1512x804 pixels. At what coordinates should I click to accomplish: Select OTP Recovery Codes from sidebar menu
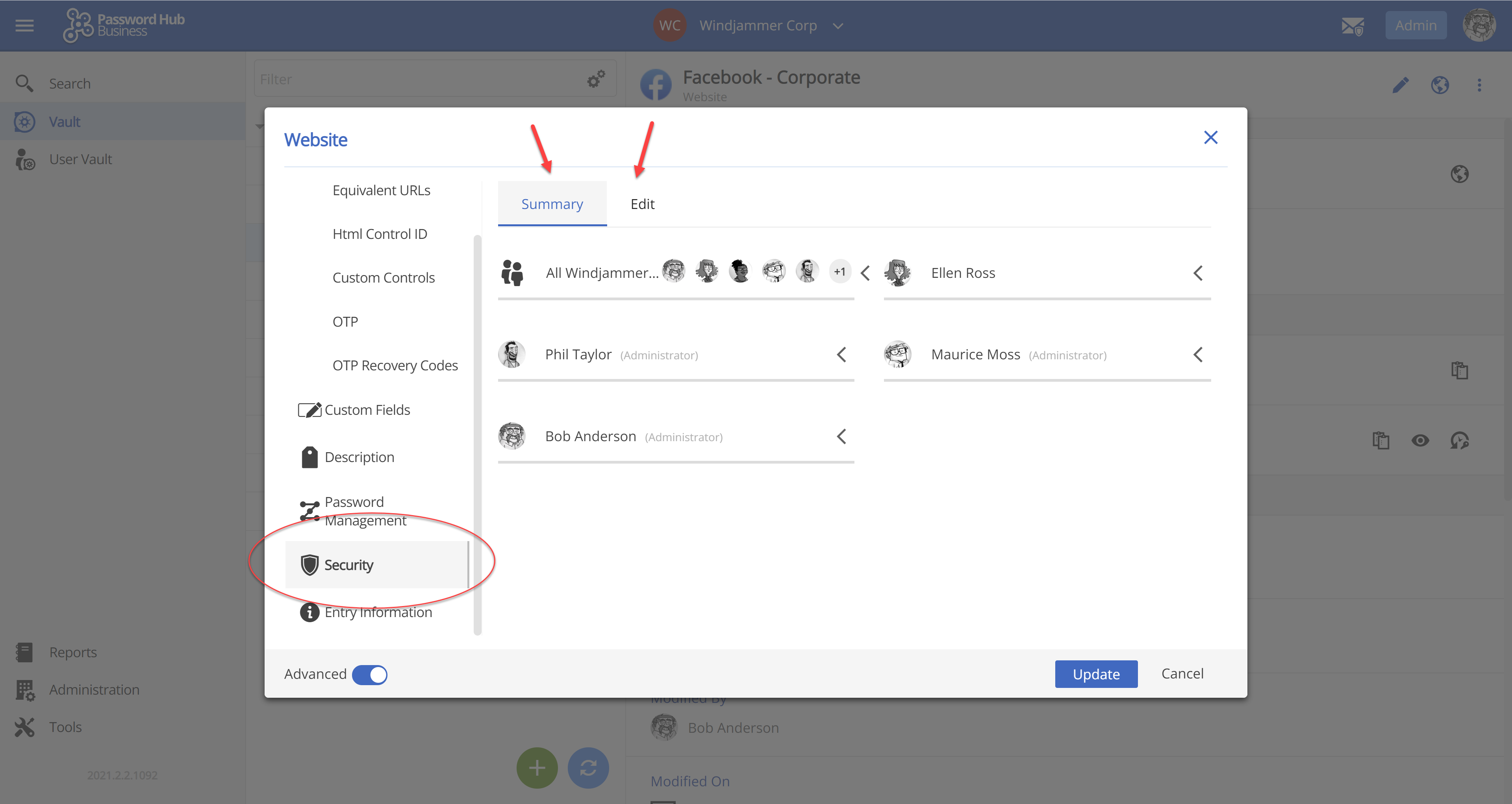[394, 365]
